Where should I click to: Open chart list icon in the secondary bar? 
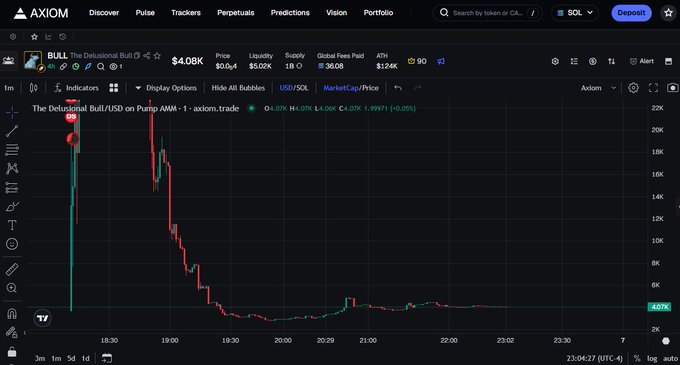pyautogui.click(x=48, y=37)
